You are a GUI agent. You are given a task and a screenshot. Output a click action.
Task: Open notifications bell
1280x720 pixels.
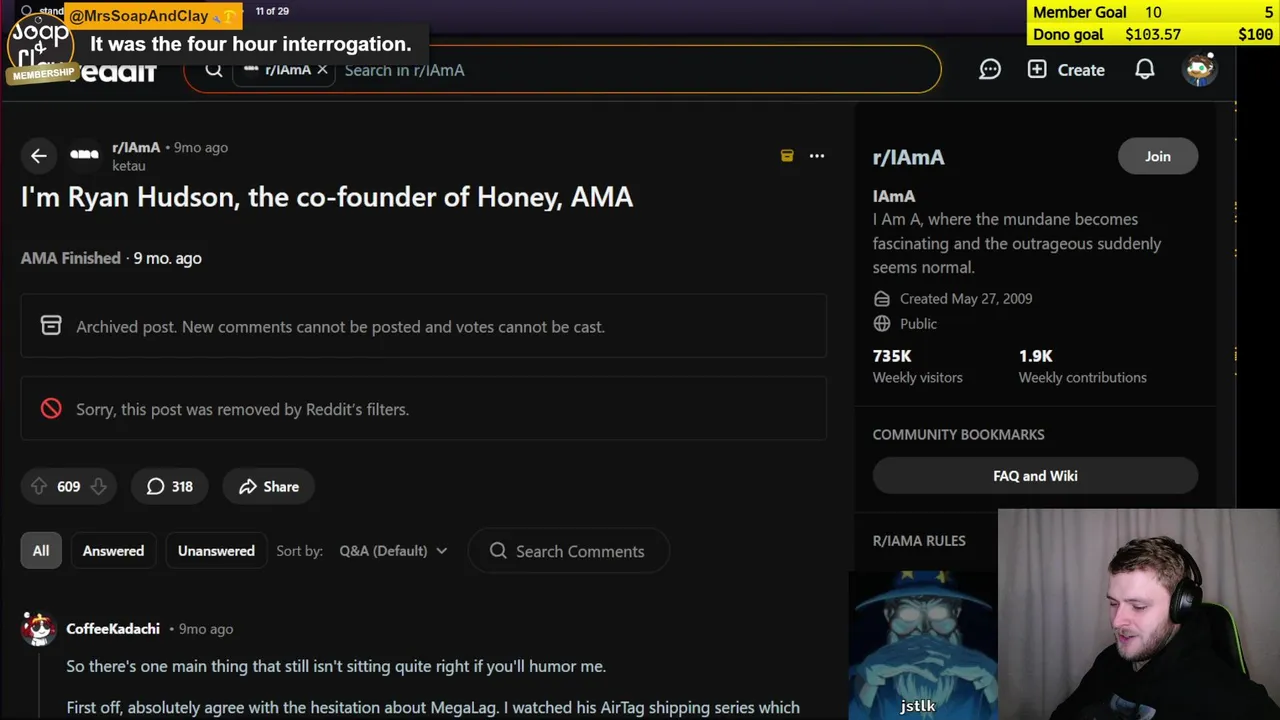pos(1145,70)
